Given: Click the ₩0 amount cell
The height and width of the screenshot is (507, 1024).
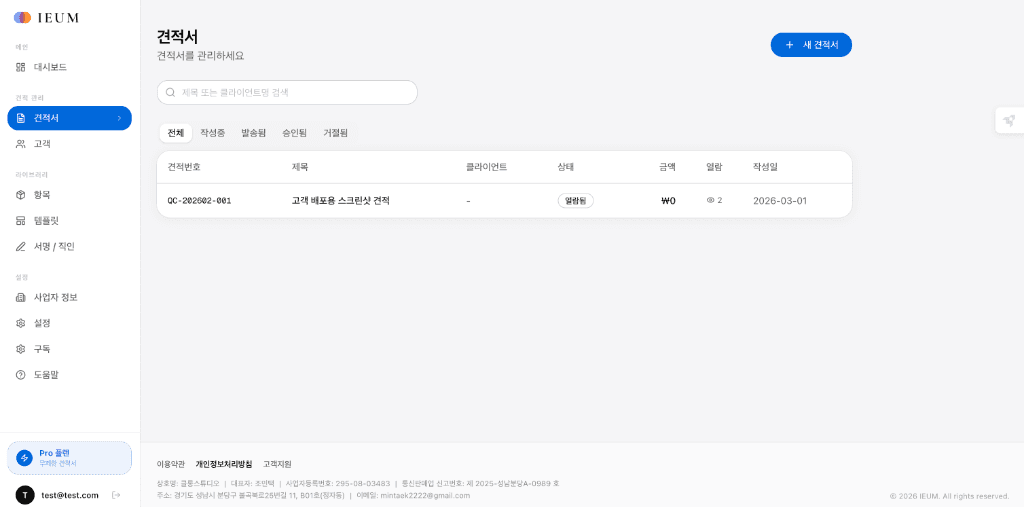Looking at the screenshot, I should [669, 201].
